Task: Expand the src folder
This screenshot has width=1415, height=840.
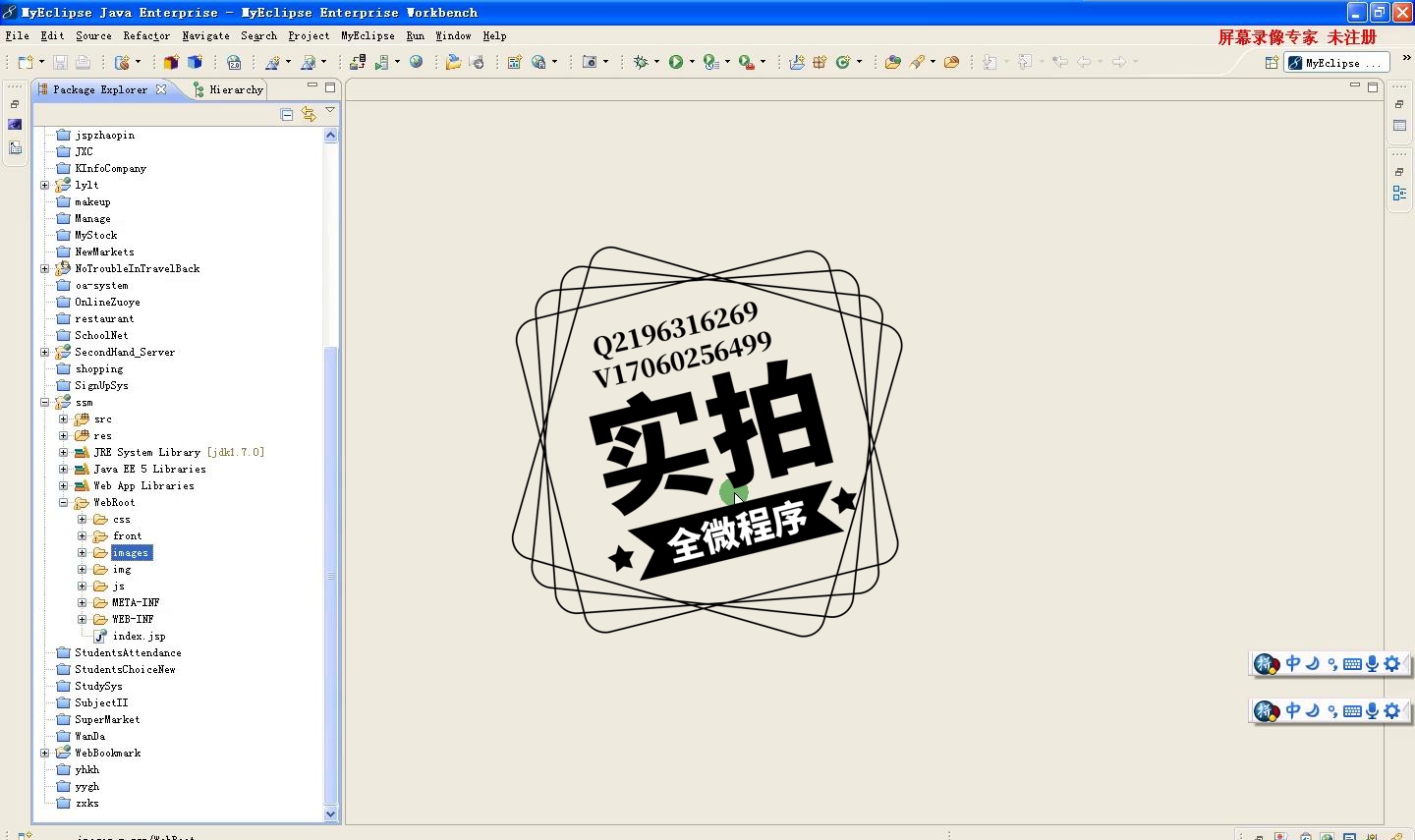Action: click(64, 420)
